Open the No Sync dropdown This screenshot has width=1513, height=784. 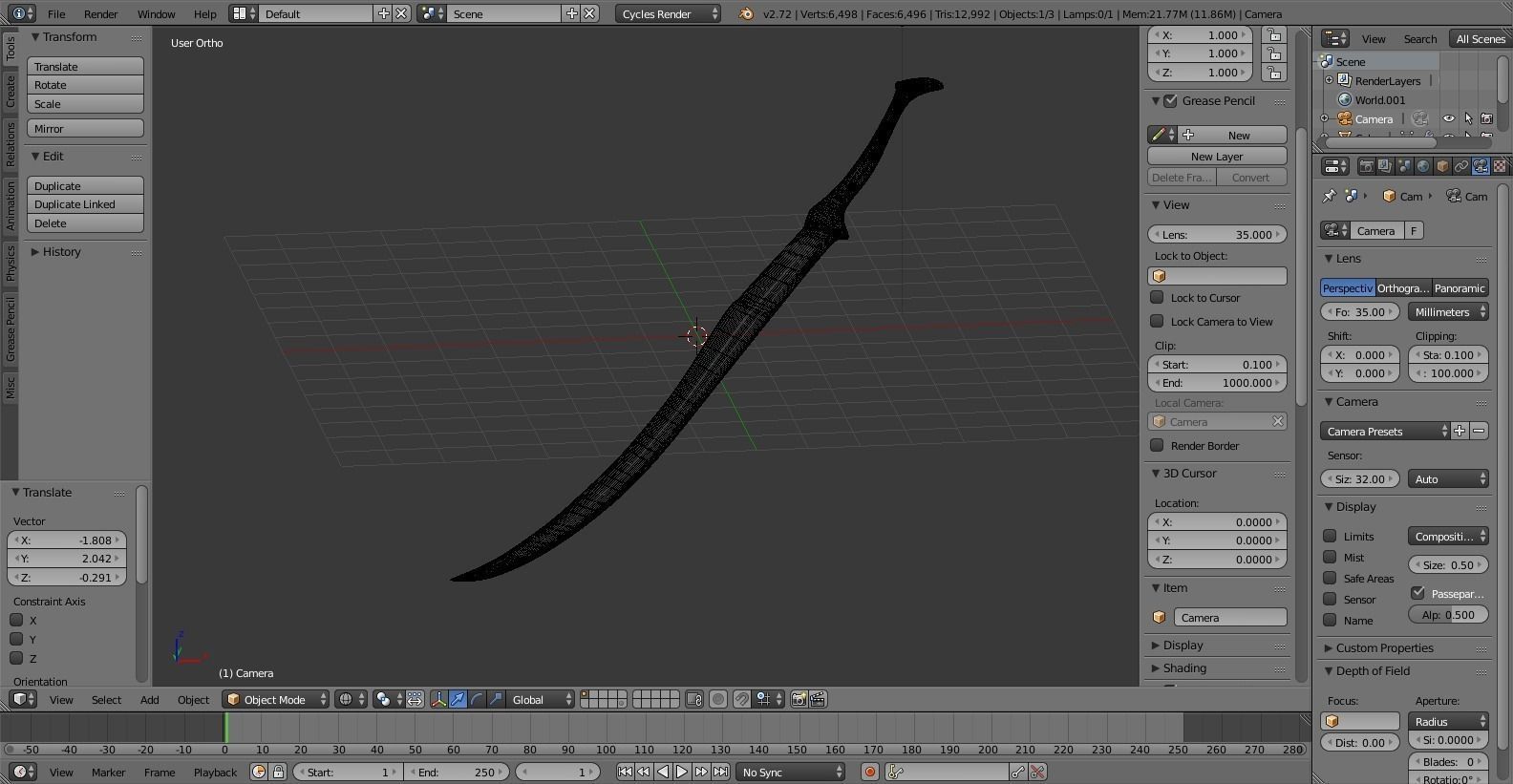point(792,772)
